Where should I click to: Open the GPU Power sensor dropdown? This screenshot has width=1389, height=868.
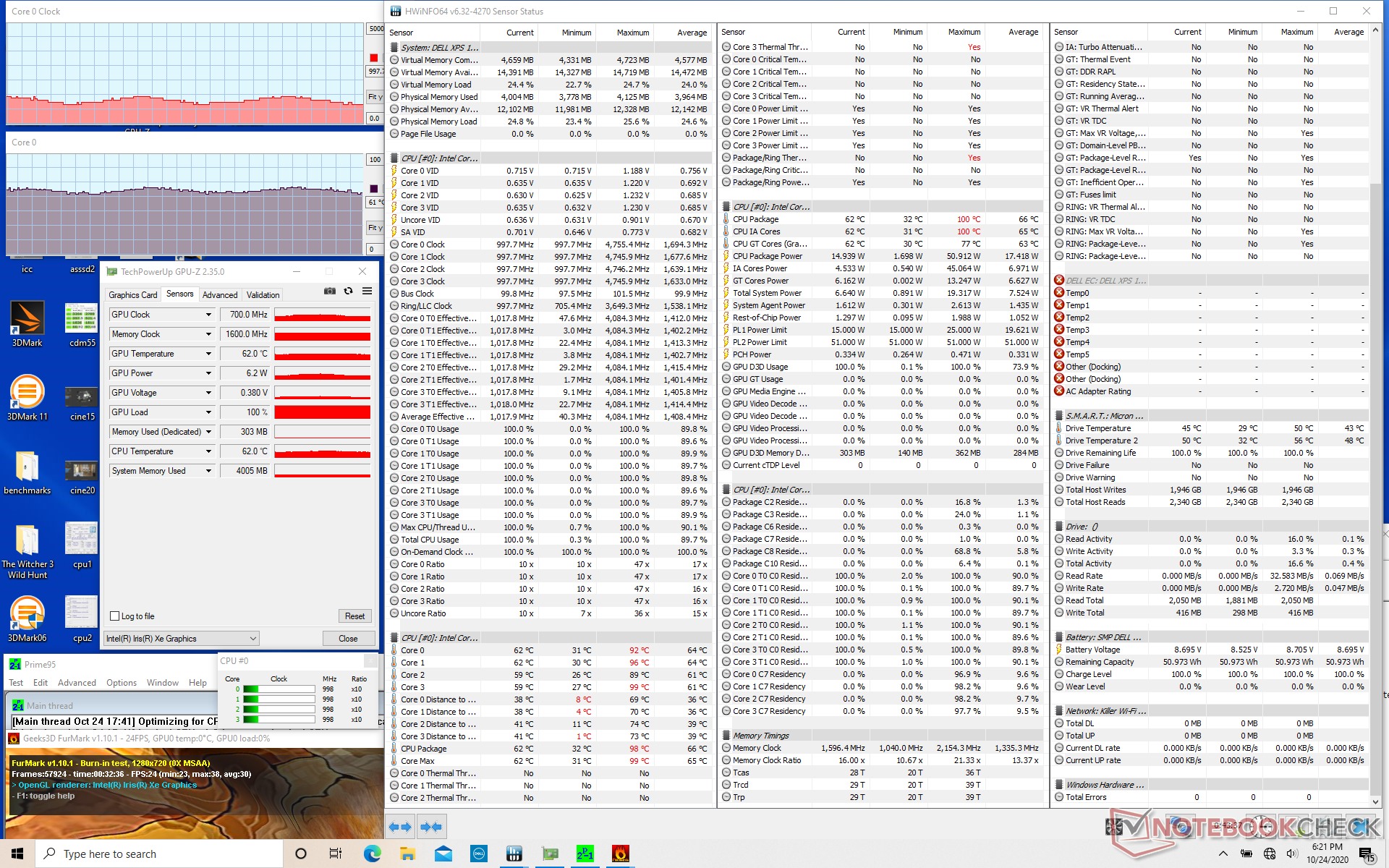click(x=208, y=373)
